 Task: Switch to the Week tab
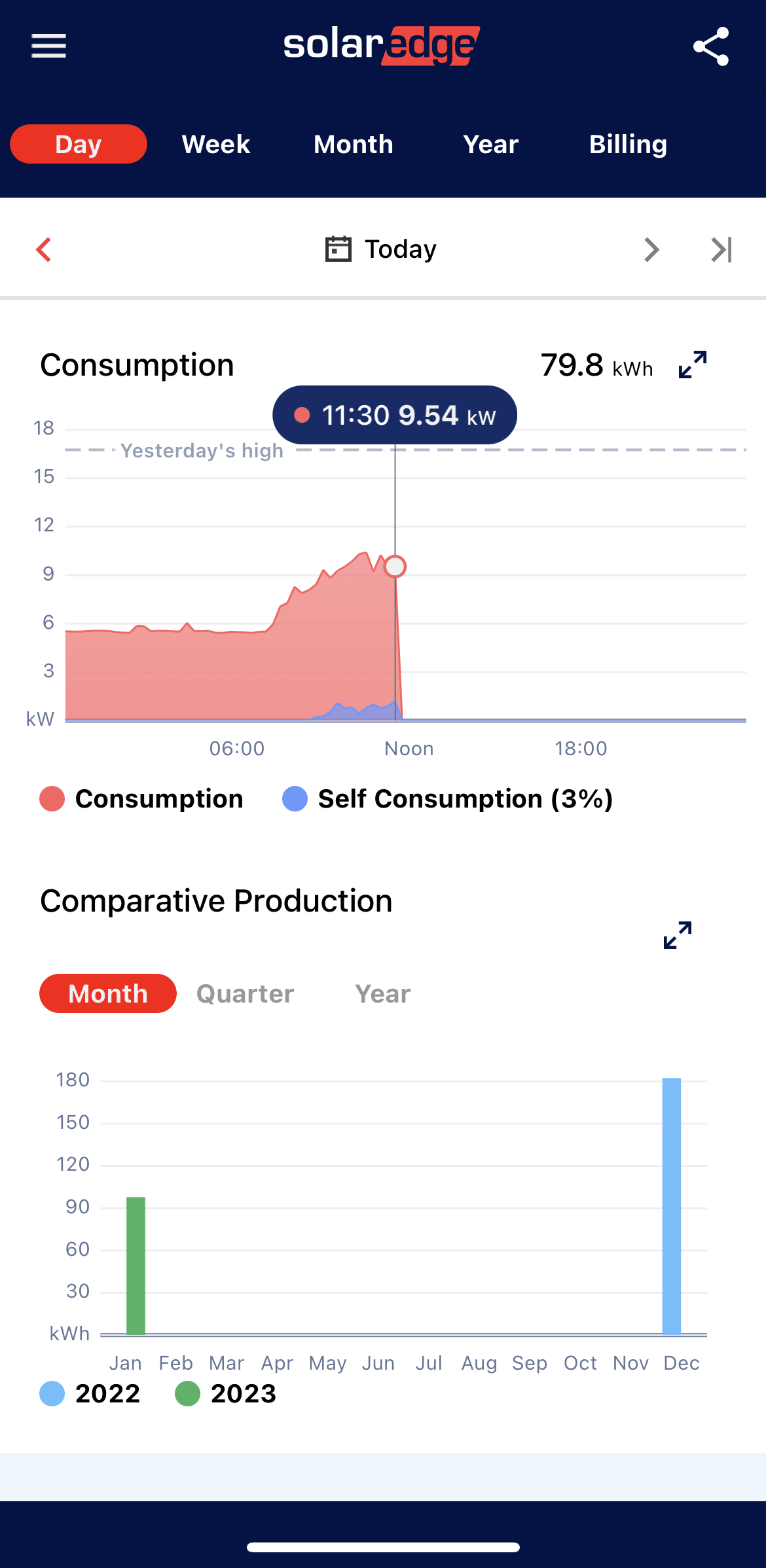pos(216,145)
